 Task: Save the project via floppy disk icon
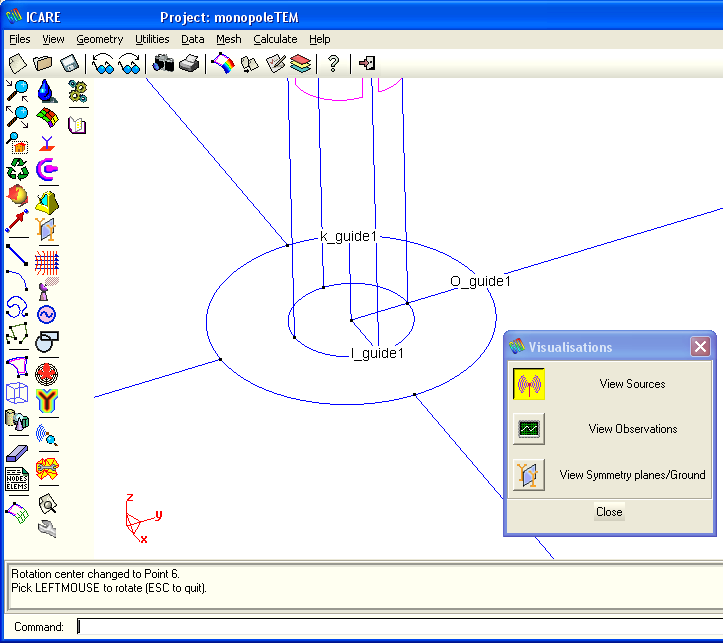coord(70,63)
